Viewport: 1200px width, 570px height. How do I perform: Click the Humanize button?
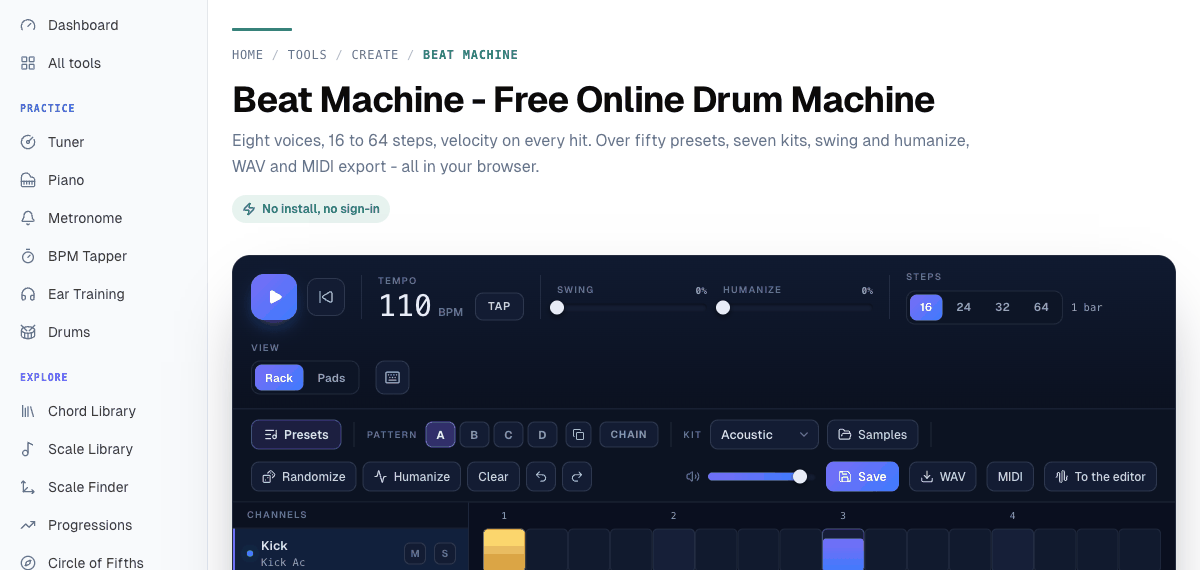(x=412, y=477)
